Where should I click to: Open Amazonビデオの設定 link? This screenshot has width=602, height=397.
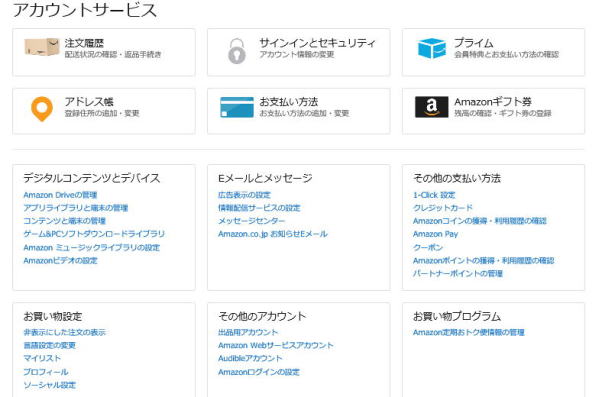tap(61, 260)
